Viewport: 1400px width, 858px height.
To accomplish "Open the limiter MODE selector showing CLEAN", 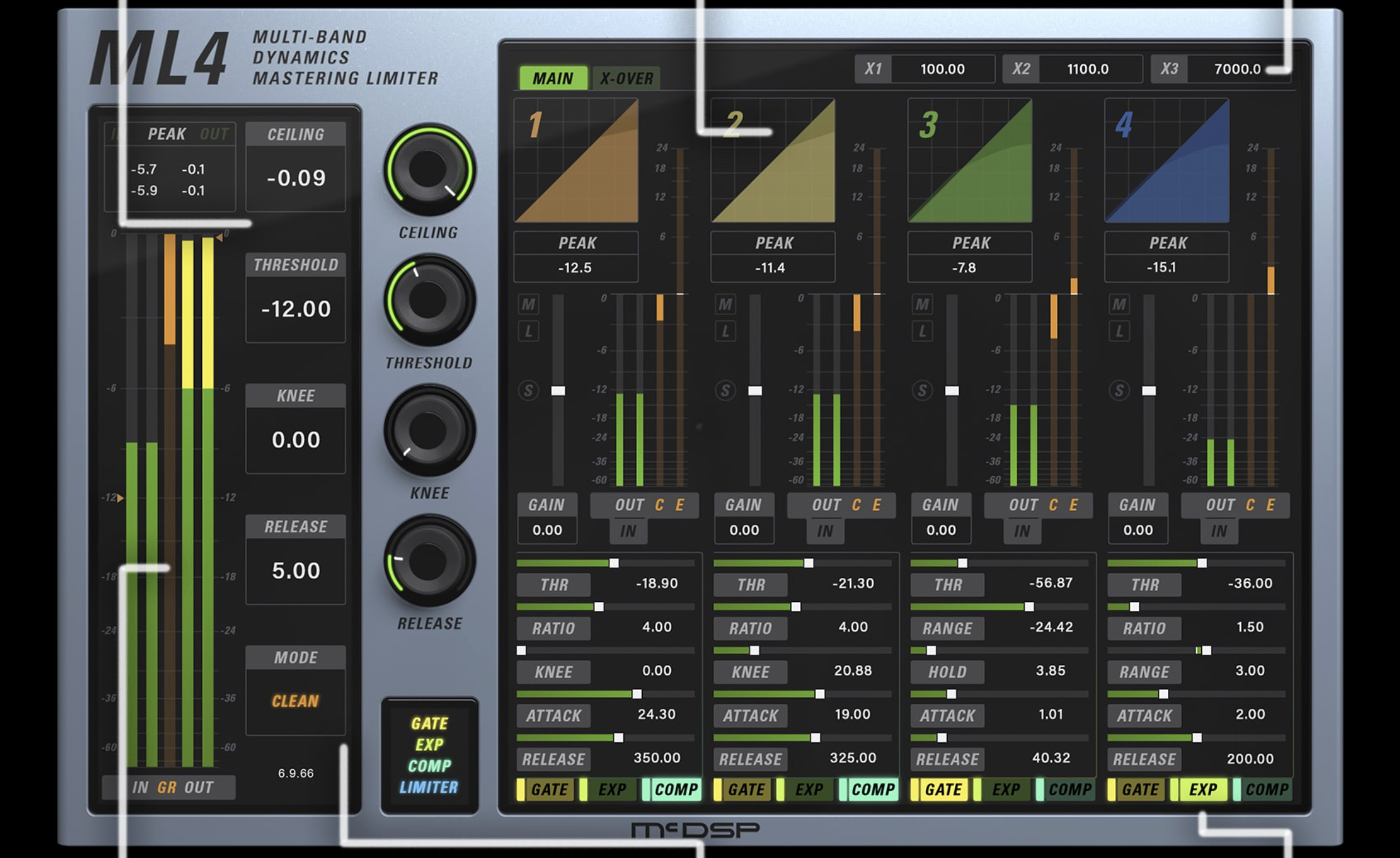I will [296, 701].
